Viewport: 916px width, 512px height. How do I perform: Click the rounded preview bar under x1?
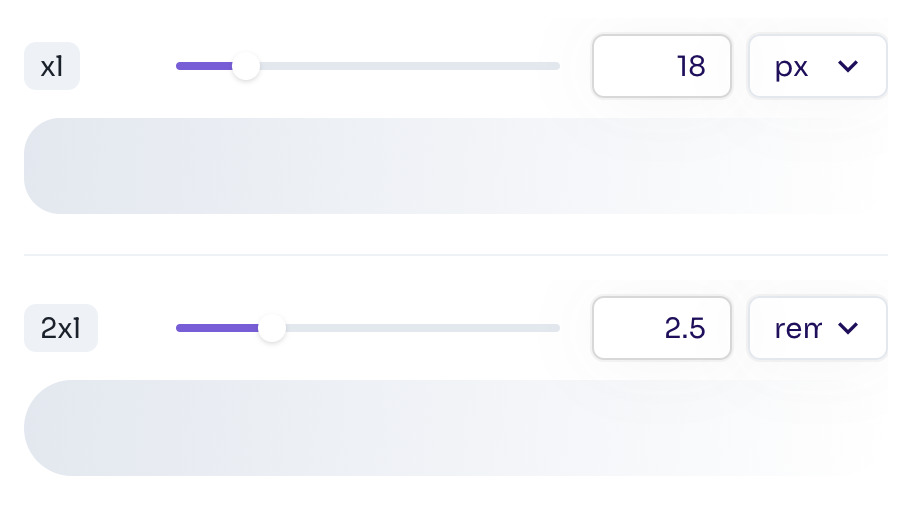tap(440, 166)
